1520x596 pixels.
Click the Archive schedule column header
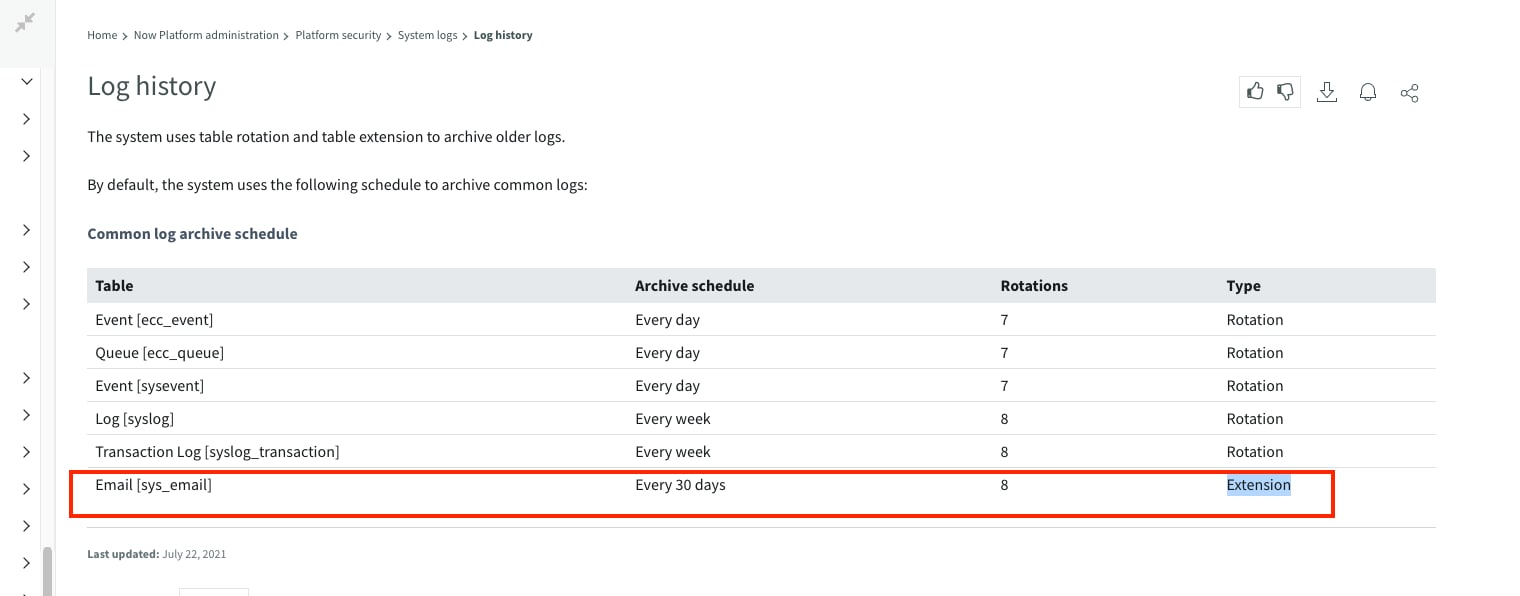pos(694,286)
